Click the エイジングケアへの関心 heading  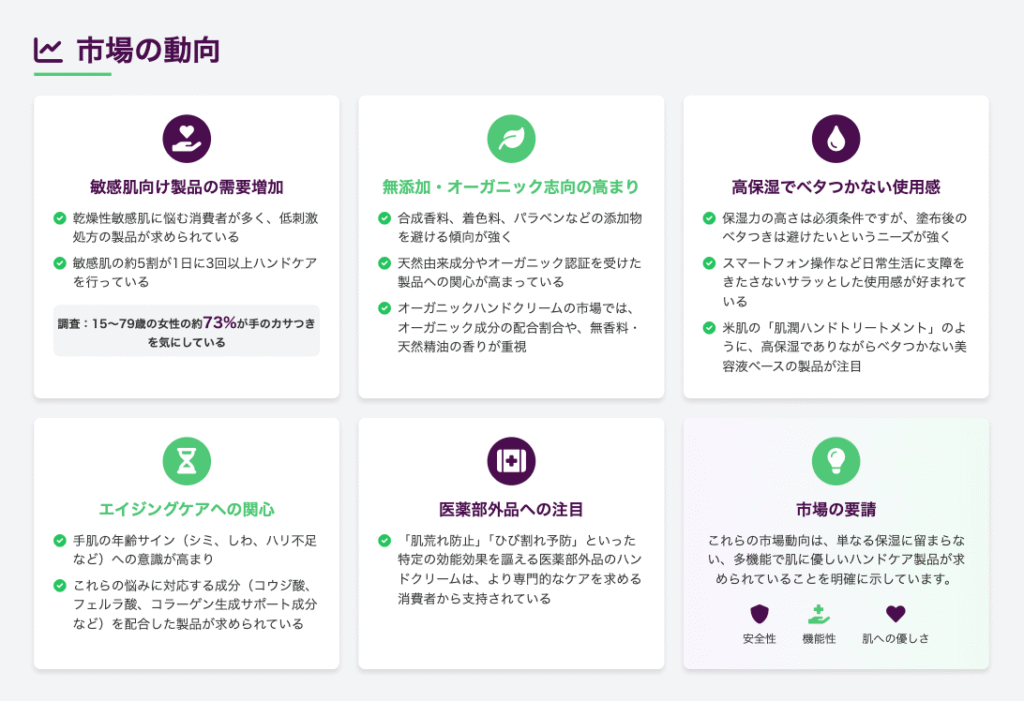pos(186,509)
